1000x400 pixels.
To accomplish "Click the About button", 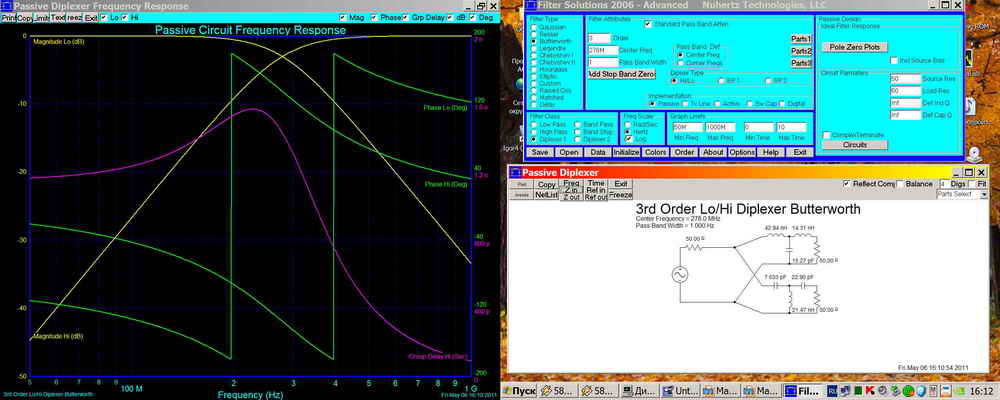I will coord(713,152).
